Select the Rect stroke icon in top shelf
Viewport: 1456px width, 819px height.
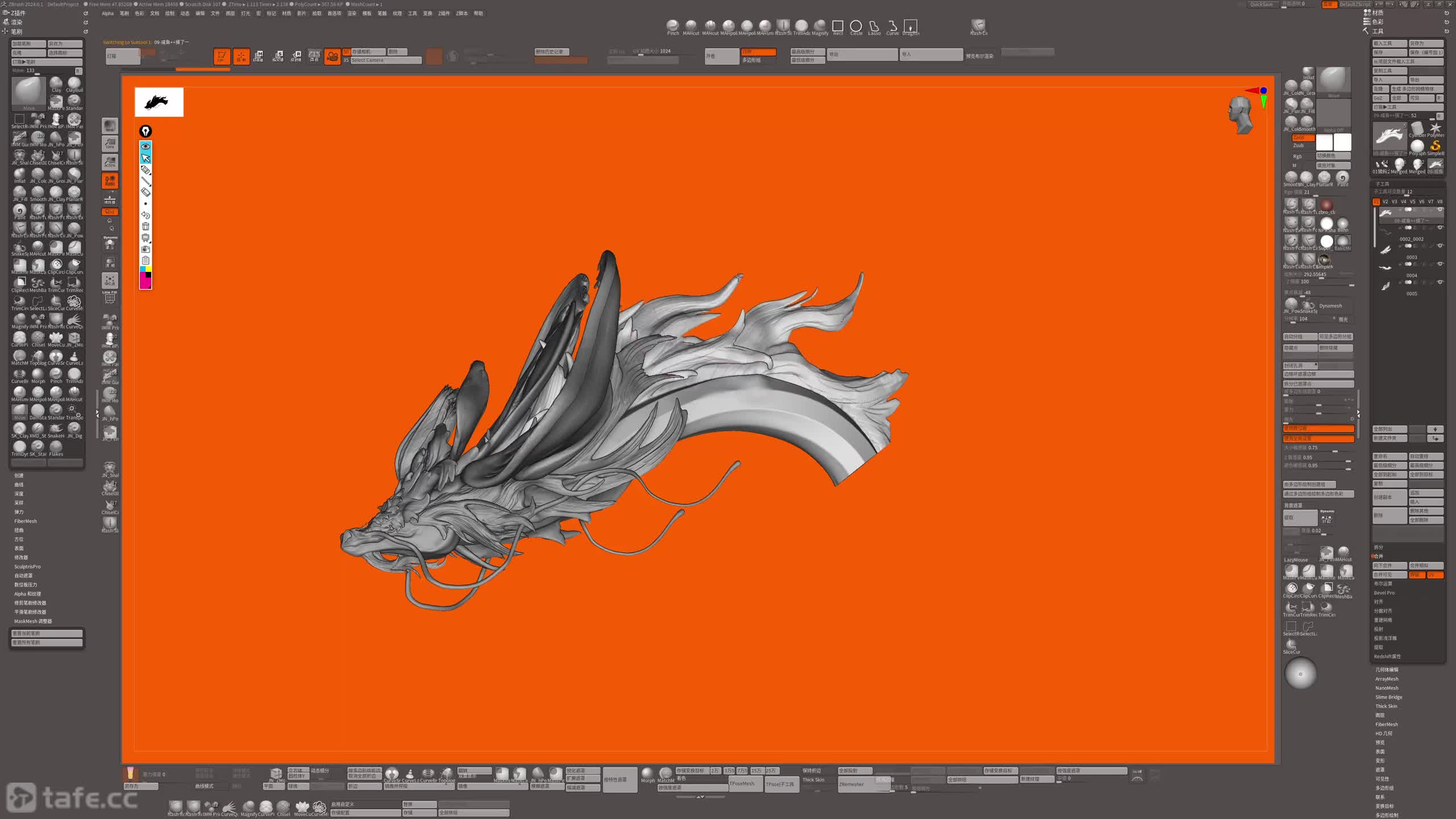(x=838, y=27)
